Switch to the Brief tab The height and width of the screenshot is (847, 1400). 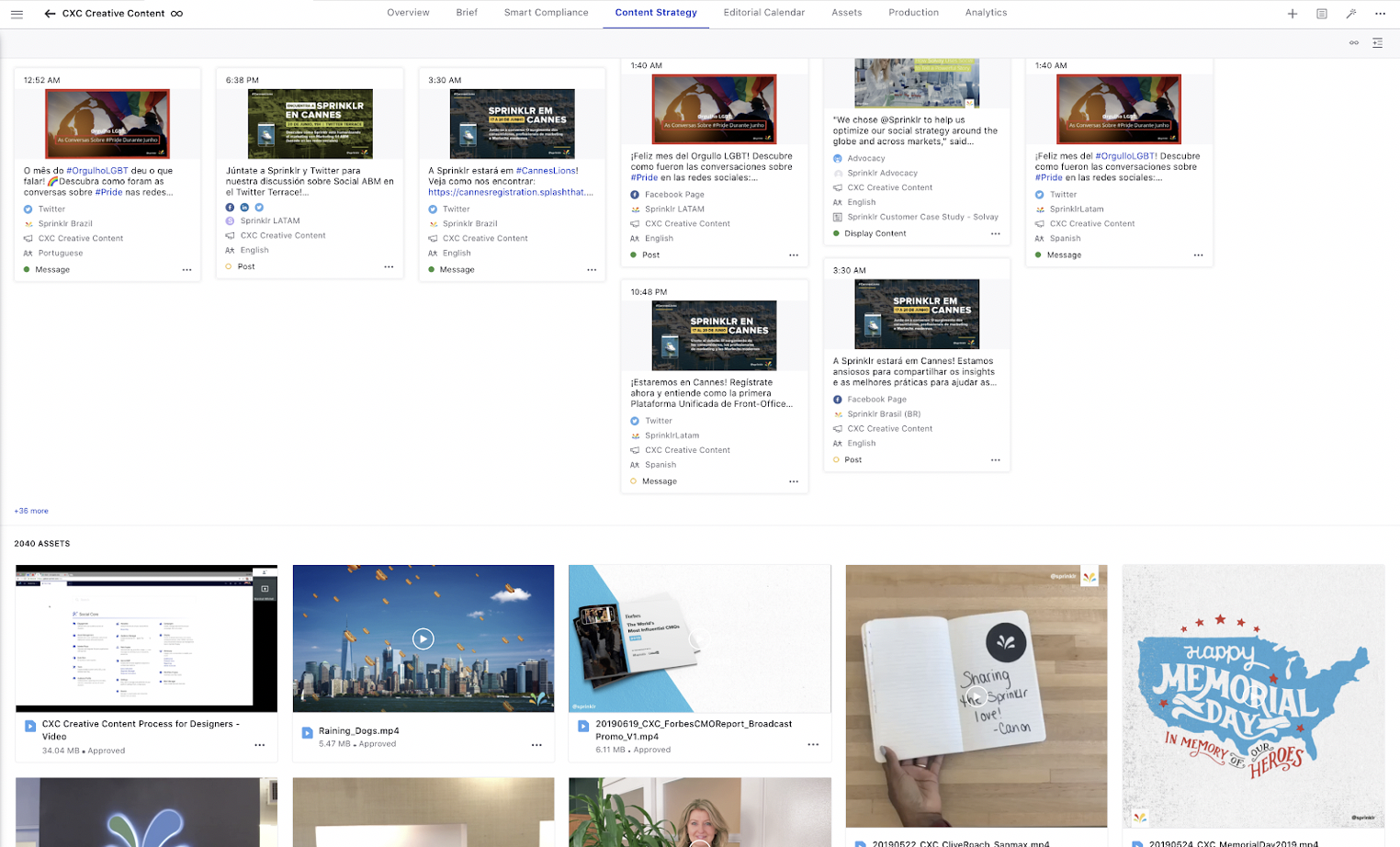[467, 13]
